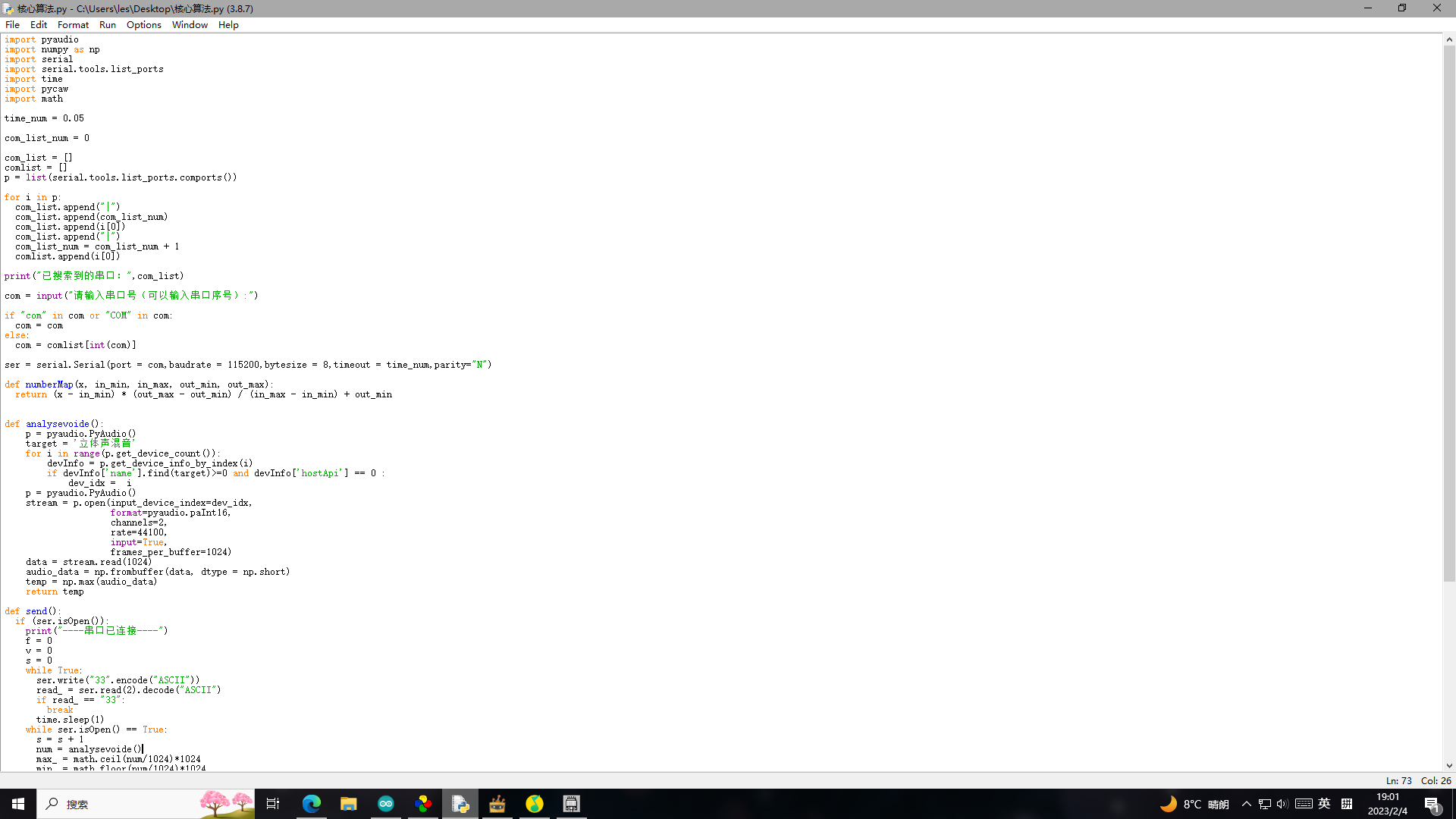Open the touch keyboard tray icon
1456x819 pixels.
point(1304,804)
